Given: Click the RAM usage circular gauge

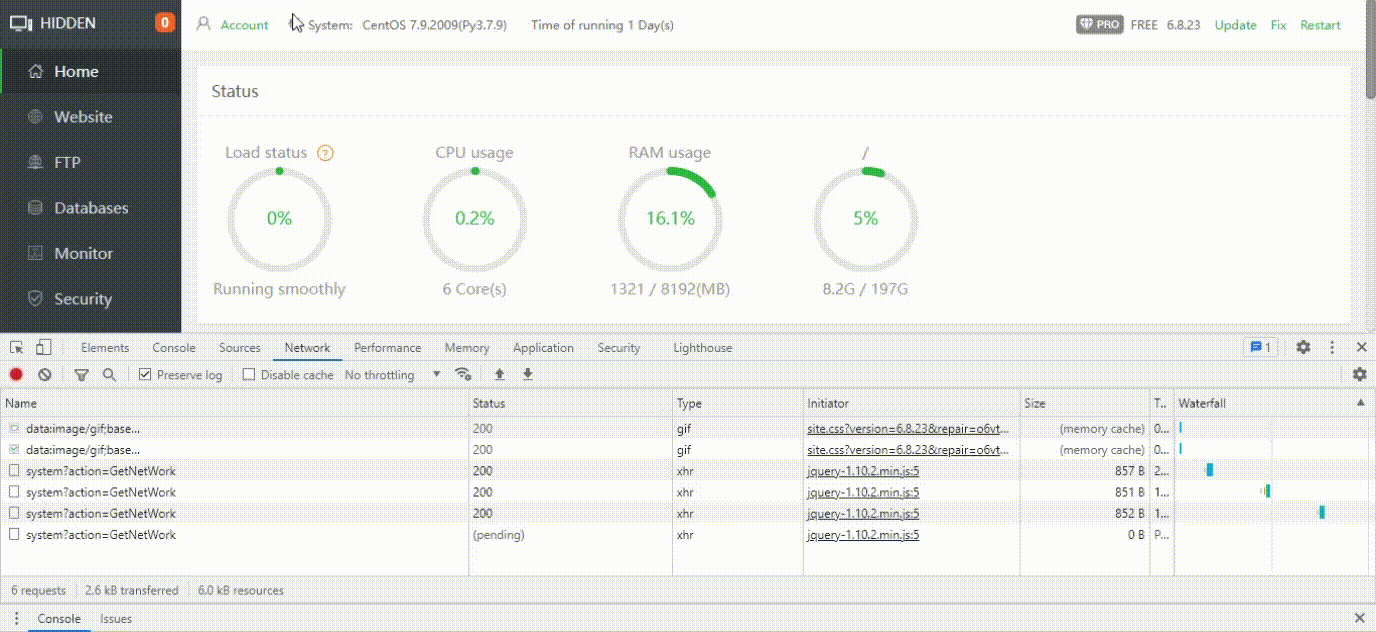Looking at the screenshot, I should click(670, 218).
